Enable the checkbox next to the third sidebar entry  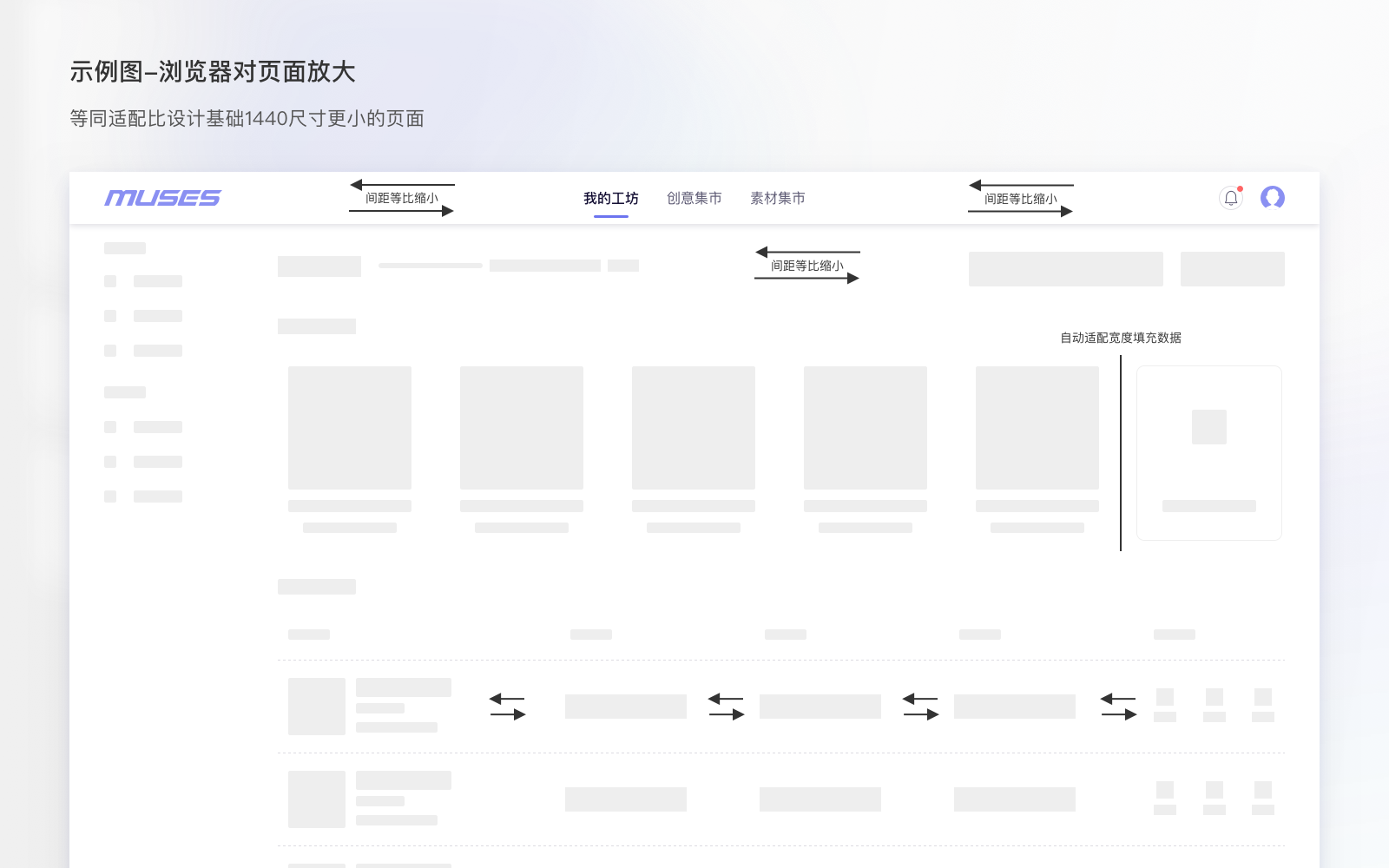[x=110, y=350]
